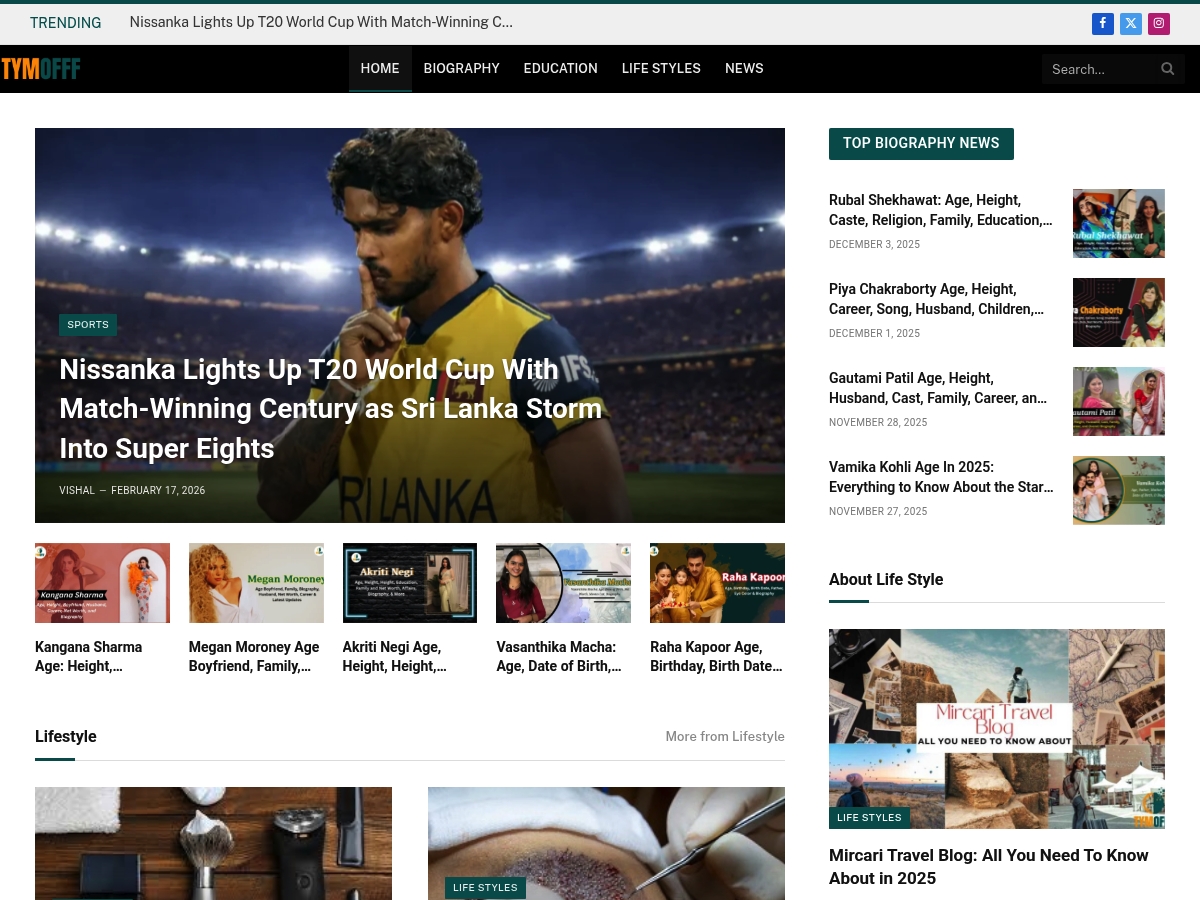Open the Facebook social icon

tap(1103, 23)
